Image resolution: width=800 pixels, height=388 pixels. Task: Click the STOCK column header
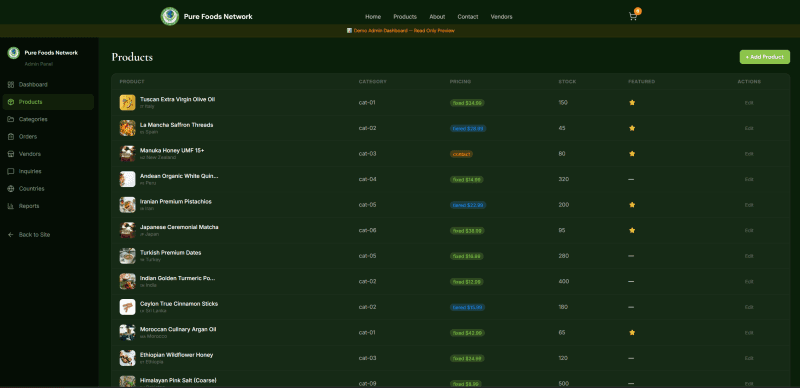tap(567, 82)
